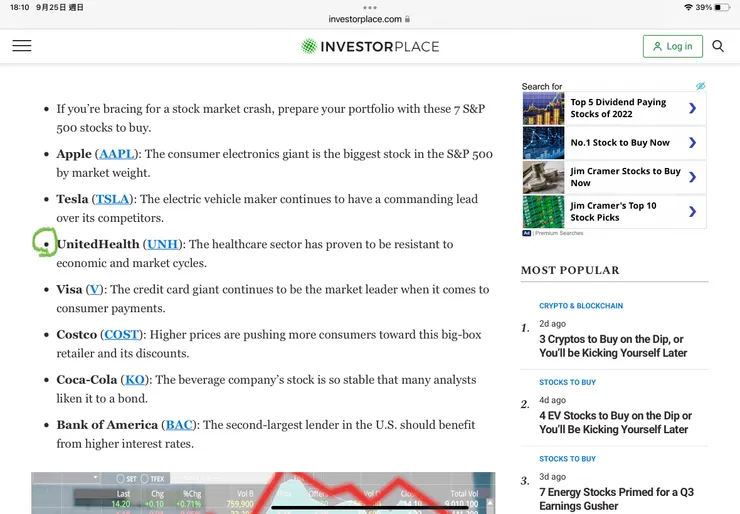Click the bold Apple company name
This screenshot has width=740, height=514.
74,154
